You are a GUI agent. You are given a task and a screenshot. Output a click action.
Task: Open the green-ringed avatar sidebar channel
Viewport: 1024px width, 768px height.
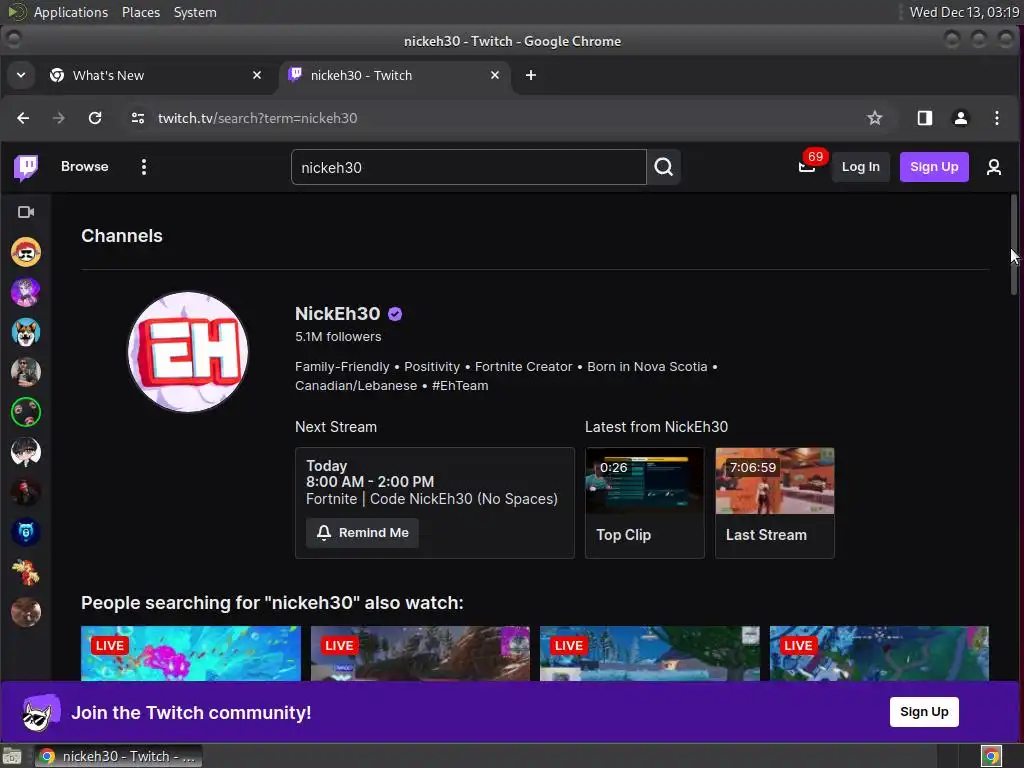click(26, 412)
